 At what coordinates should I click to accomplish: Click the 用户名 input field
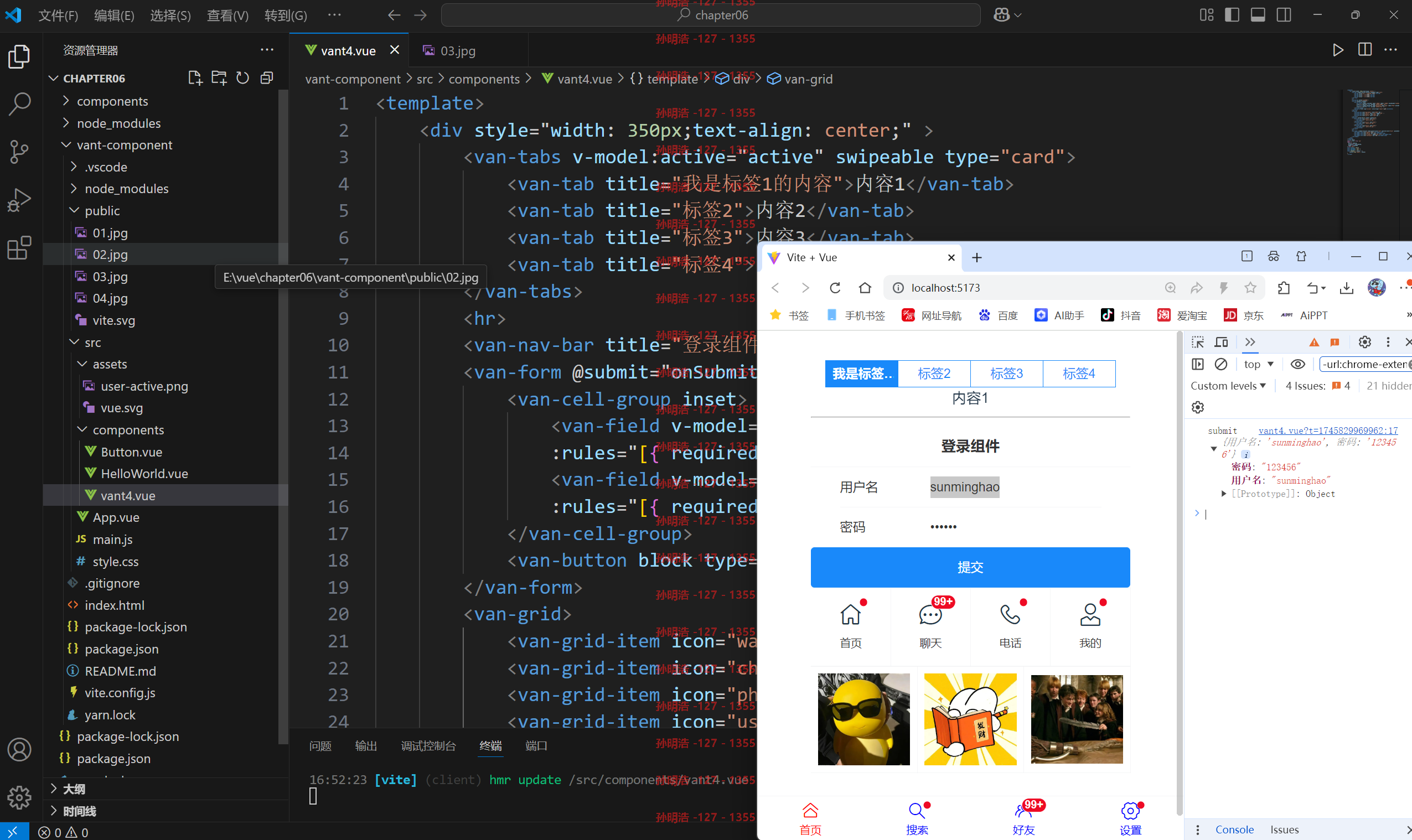point(1015,487)
